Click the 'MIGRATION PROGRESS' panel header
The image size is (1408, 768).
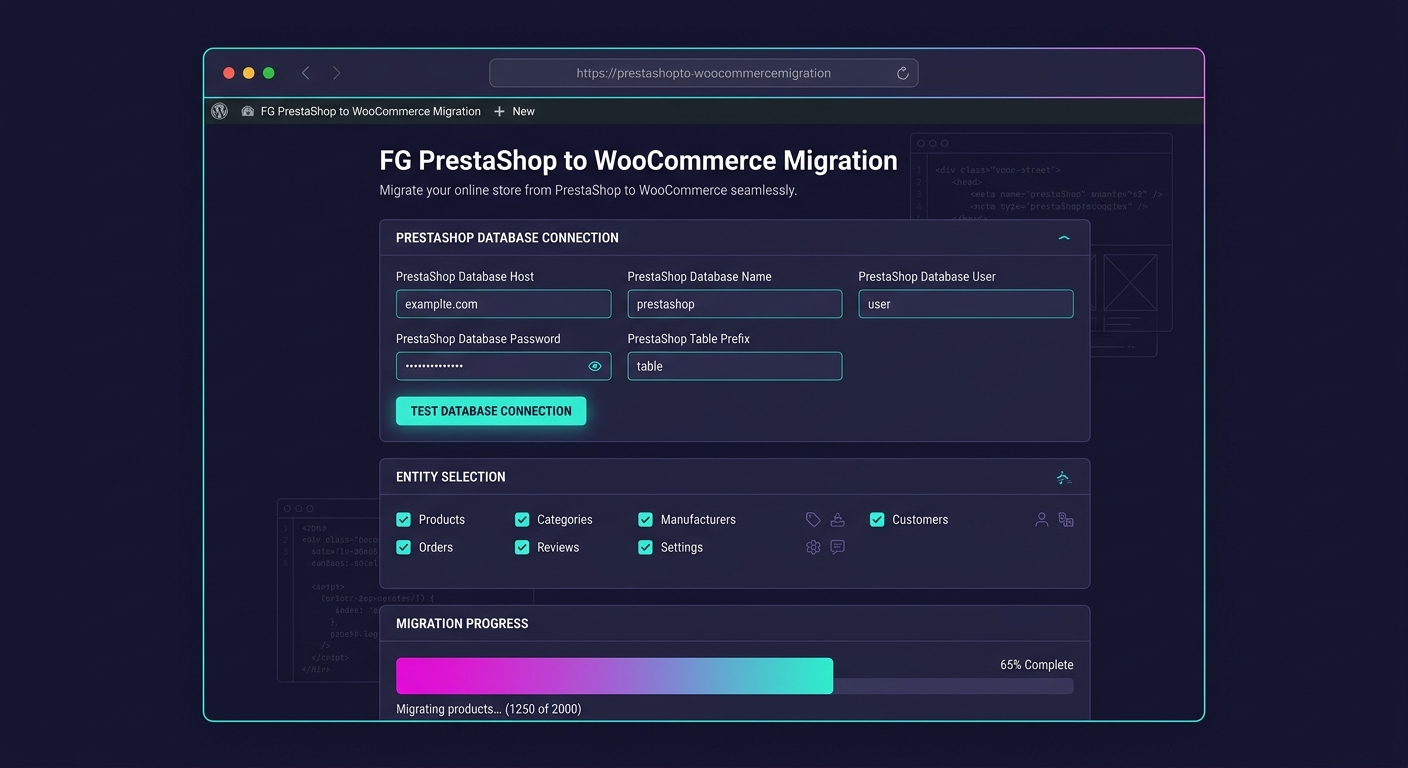click(735, 623)
